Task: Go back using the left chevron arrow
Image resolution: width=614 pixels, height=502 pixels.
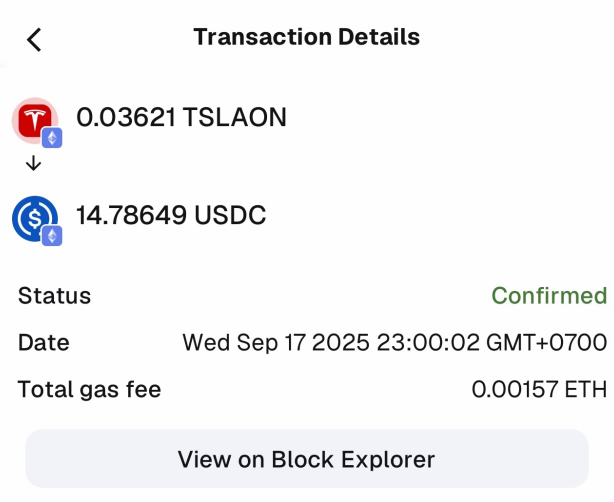Action: pyautogui.click(x=34, y=39)
